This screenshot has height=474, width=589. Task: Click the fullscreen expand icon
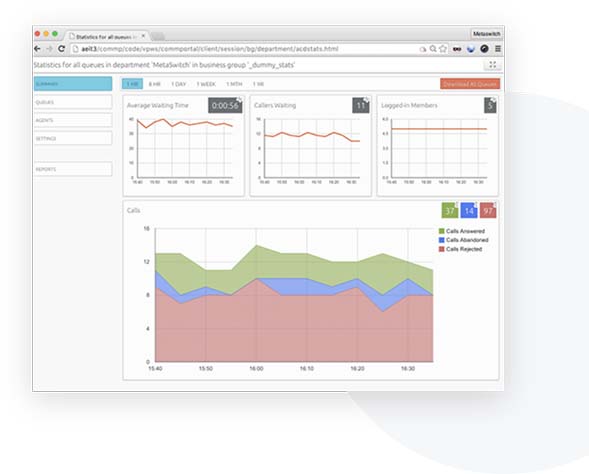492,65
